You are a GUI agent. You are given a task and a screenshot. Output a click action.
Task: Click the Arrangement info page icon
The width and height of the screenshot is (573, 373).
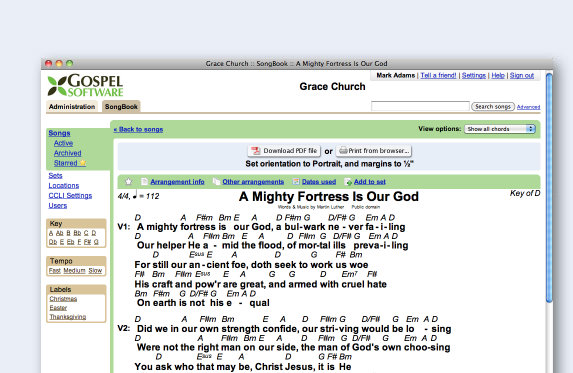(144, 182)
